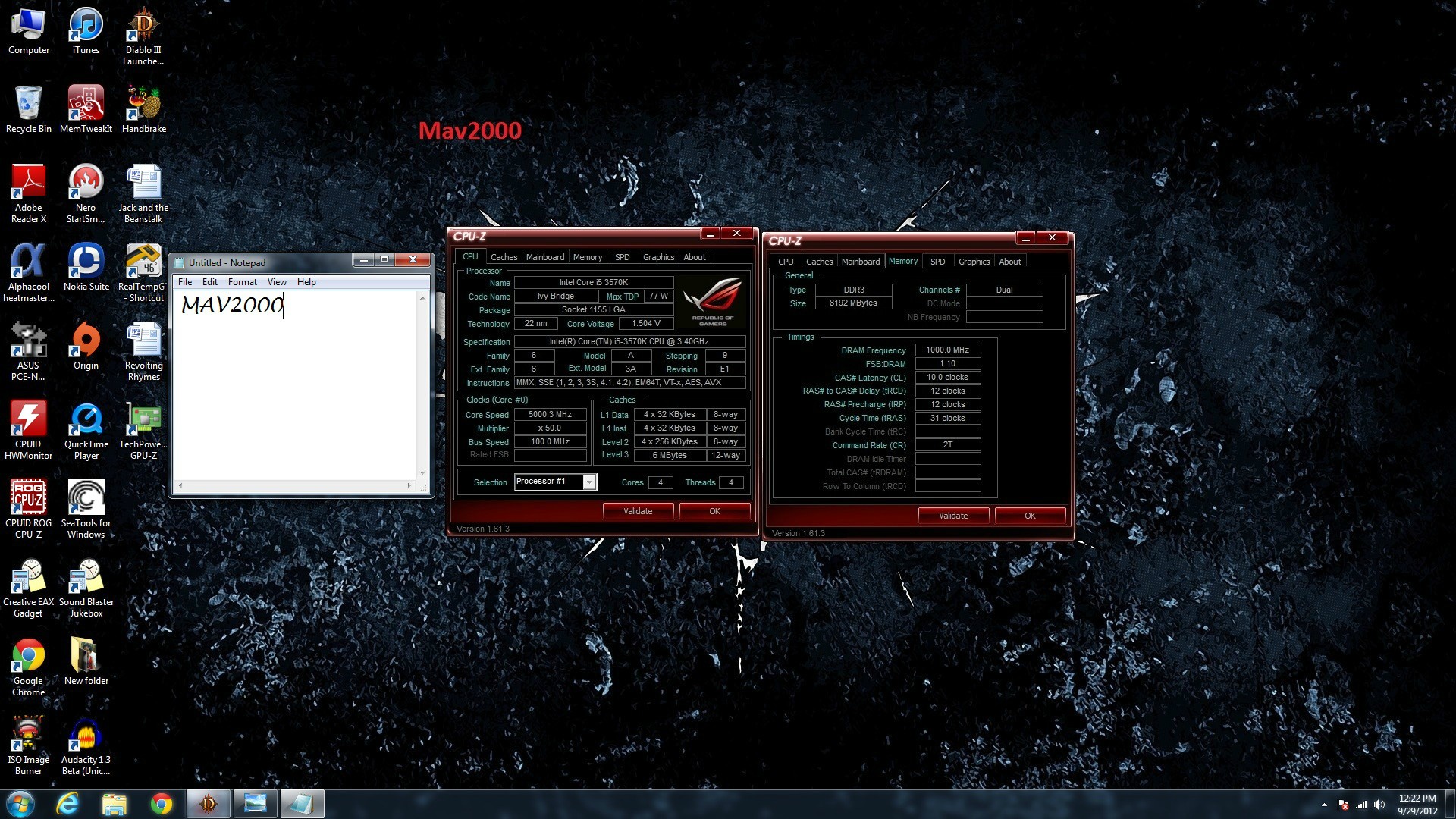This screenshot has width=1456, height=819.
Task: Switch to Caches tab in left CPU-Z
Action: click(504, 257)
